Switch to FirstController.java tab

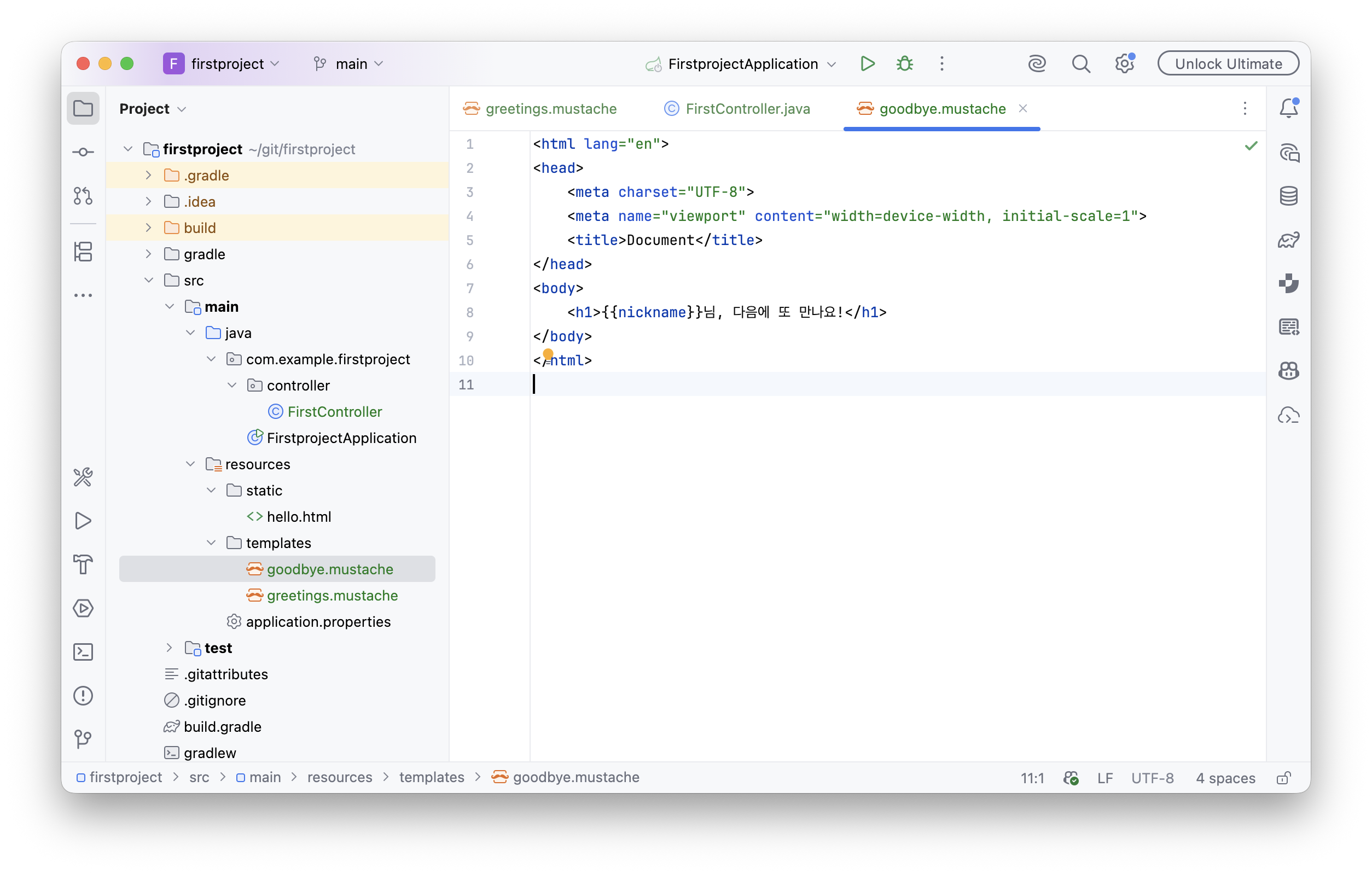(x=737, y=109)
